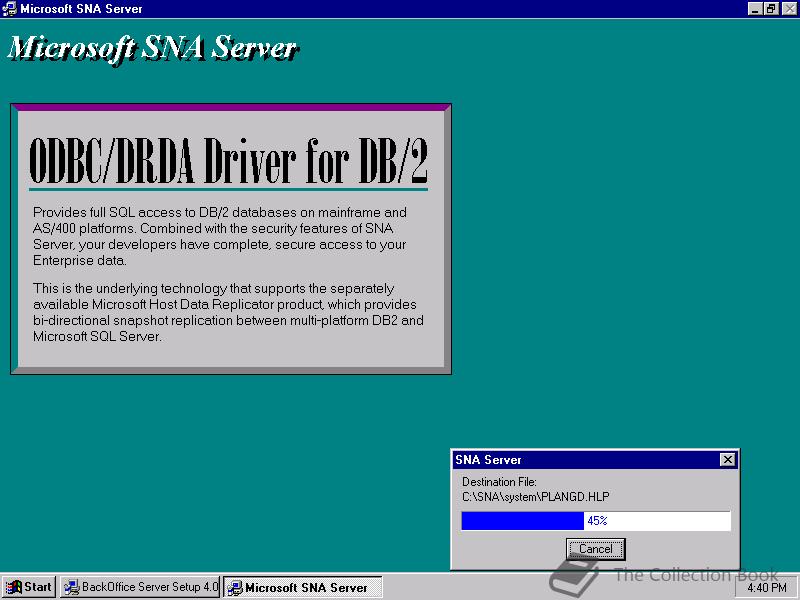800x600 pixels.
Task: Restore down the Microsoft SNA Server window
Action: click(x=771, y=9)
